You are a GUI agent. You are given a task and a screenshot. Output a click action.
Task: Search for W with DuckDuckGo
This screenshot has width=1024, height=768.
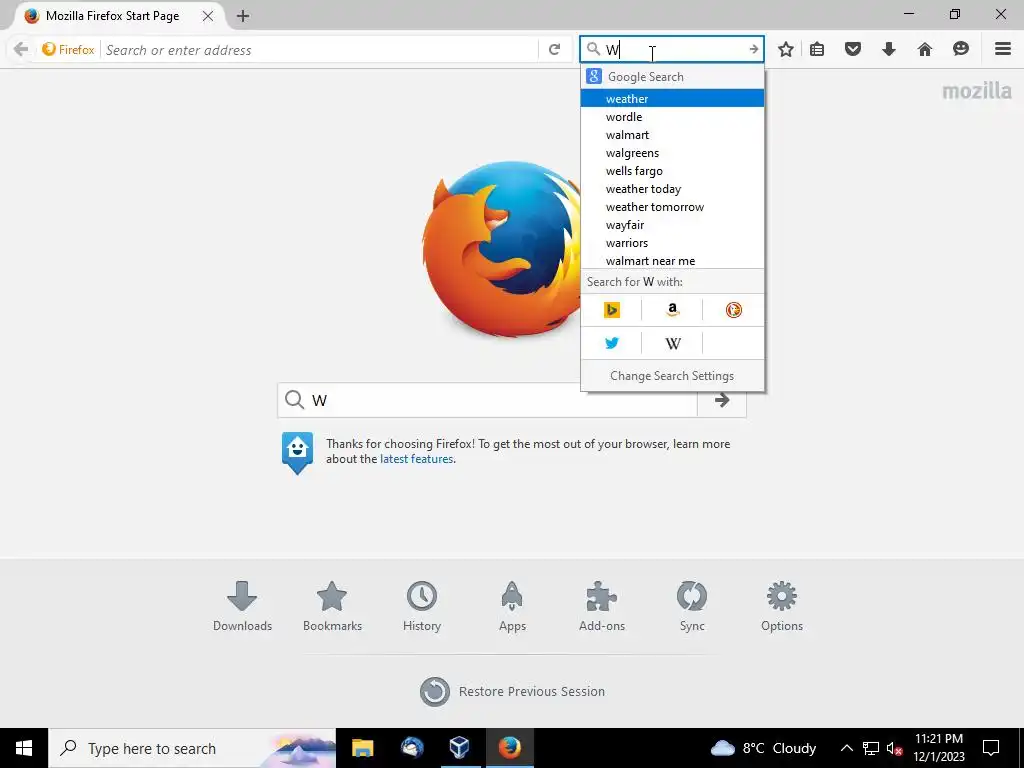[733, 310]
